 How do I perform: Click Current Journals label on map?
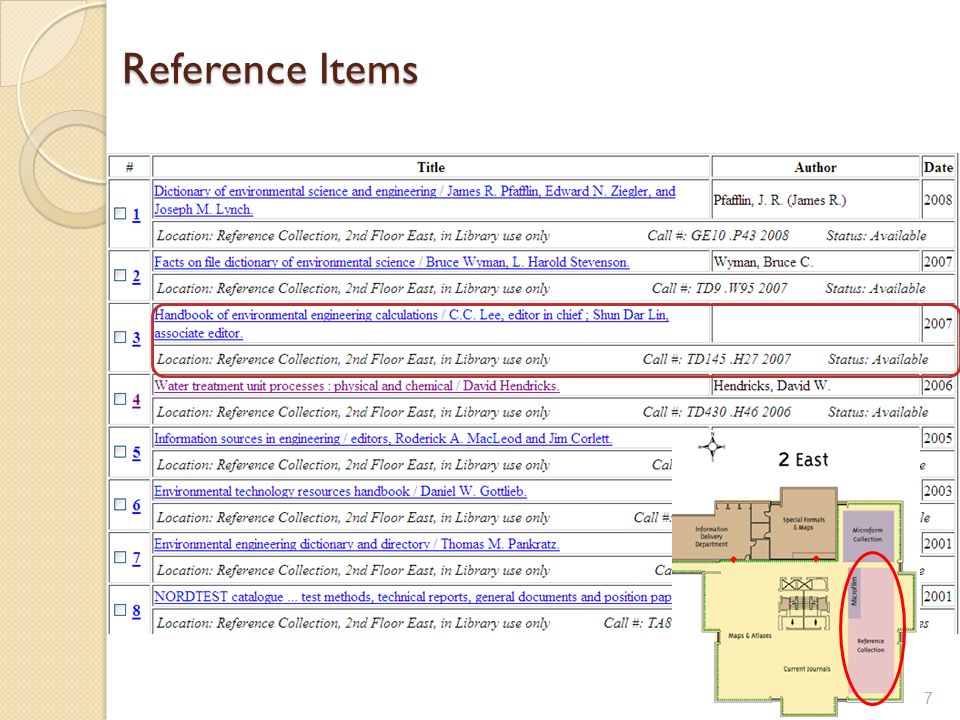point(807,669)
